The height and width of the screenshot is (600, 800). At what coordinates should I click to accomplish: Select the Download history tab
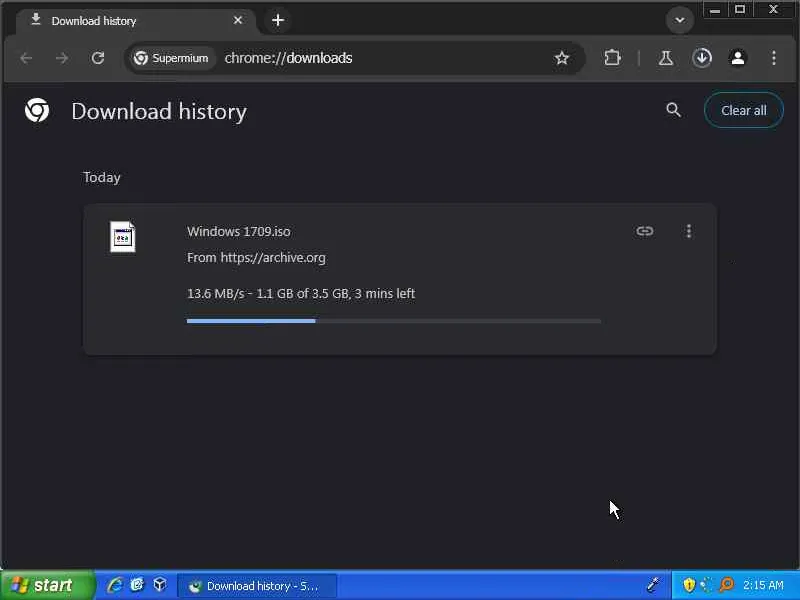(136, 21)
